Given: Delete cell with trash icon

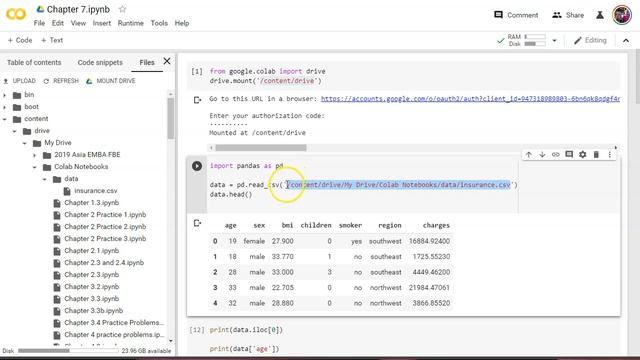Looking at the screenshot, I should click(596, 154).
